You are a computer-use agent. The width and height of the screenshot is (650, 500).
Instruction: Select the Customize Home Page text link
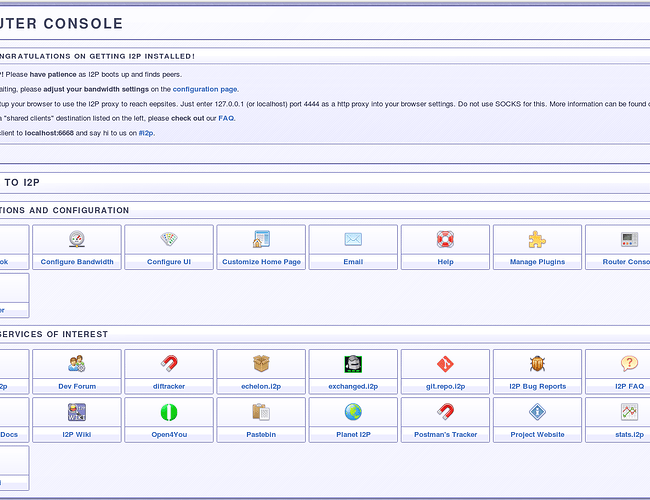(x=261, y=262)
